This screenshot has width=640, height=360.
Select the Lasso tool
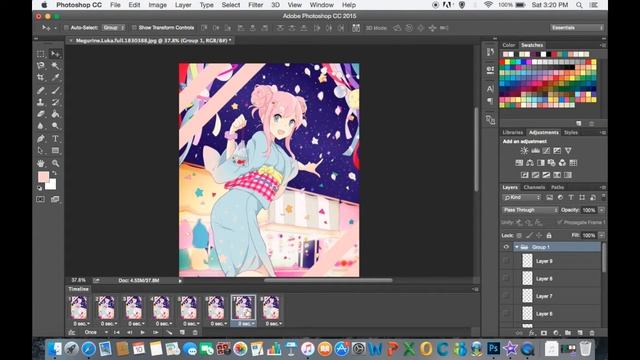point(40,66)
